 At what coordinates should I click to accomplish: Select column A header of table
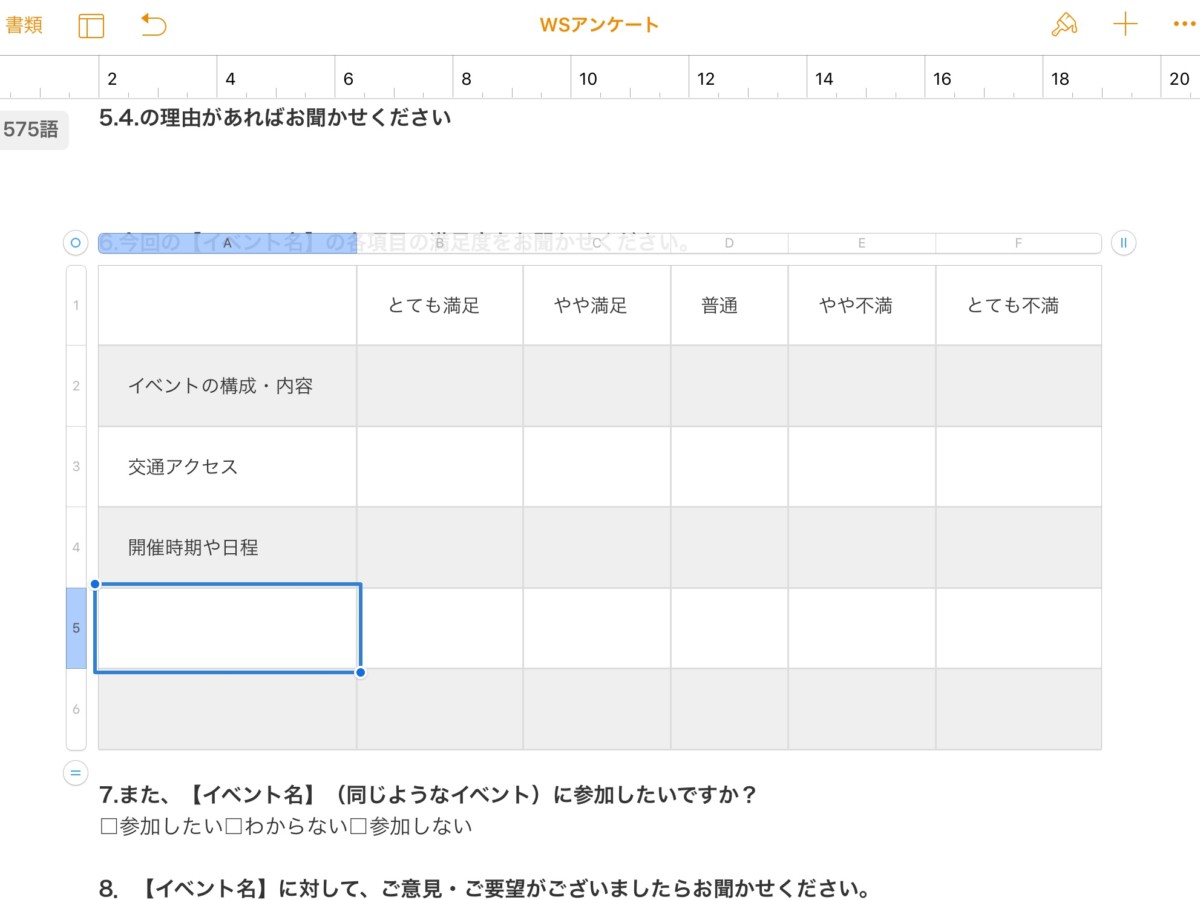227,243
